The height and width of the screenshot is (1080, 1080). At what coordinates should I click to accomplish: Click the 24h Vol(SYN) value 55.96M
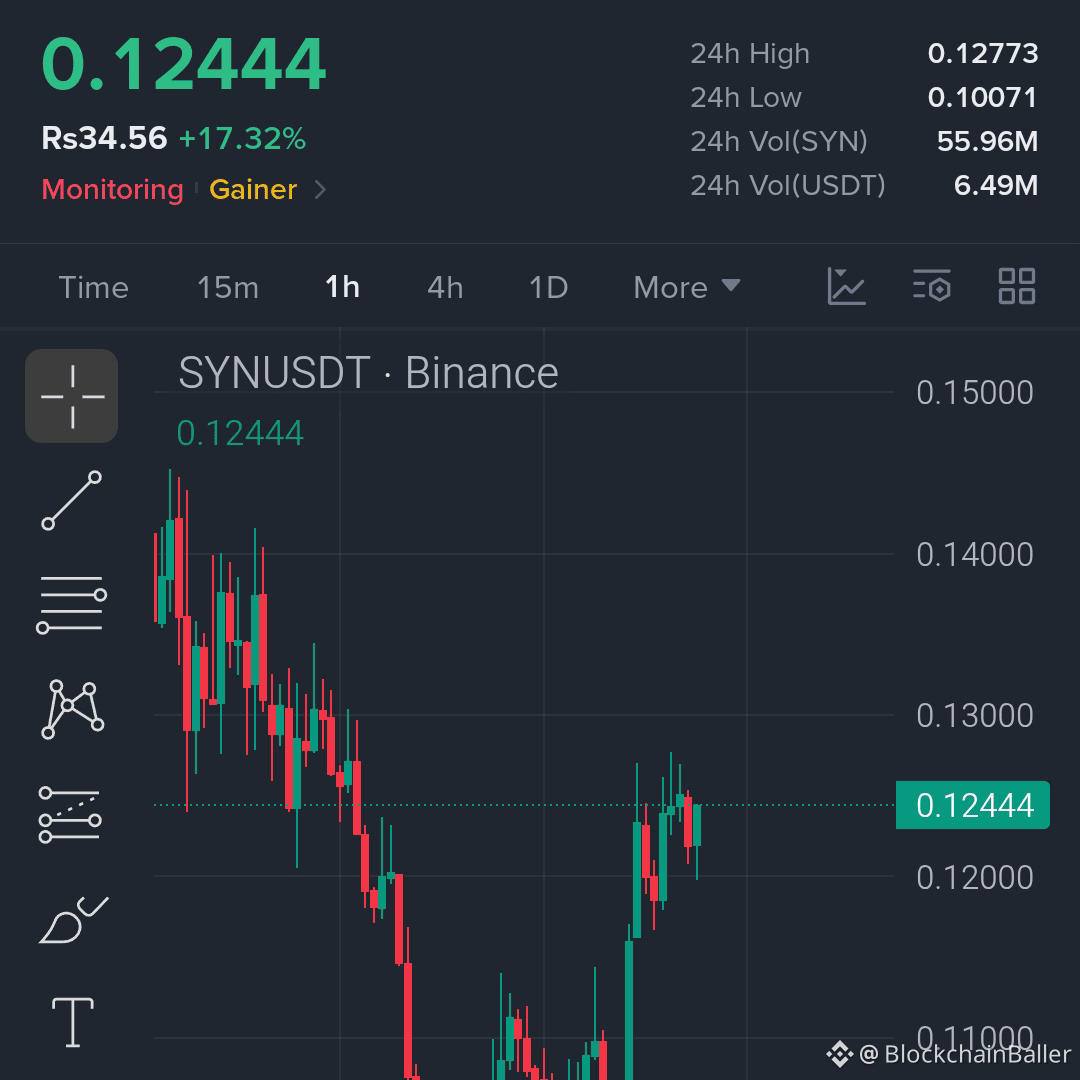click(x=987, y=141)
